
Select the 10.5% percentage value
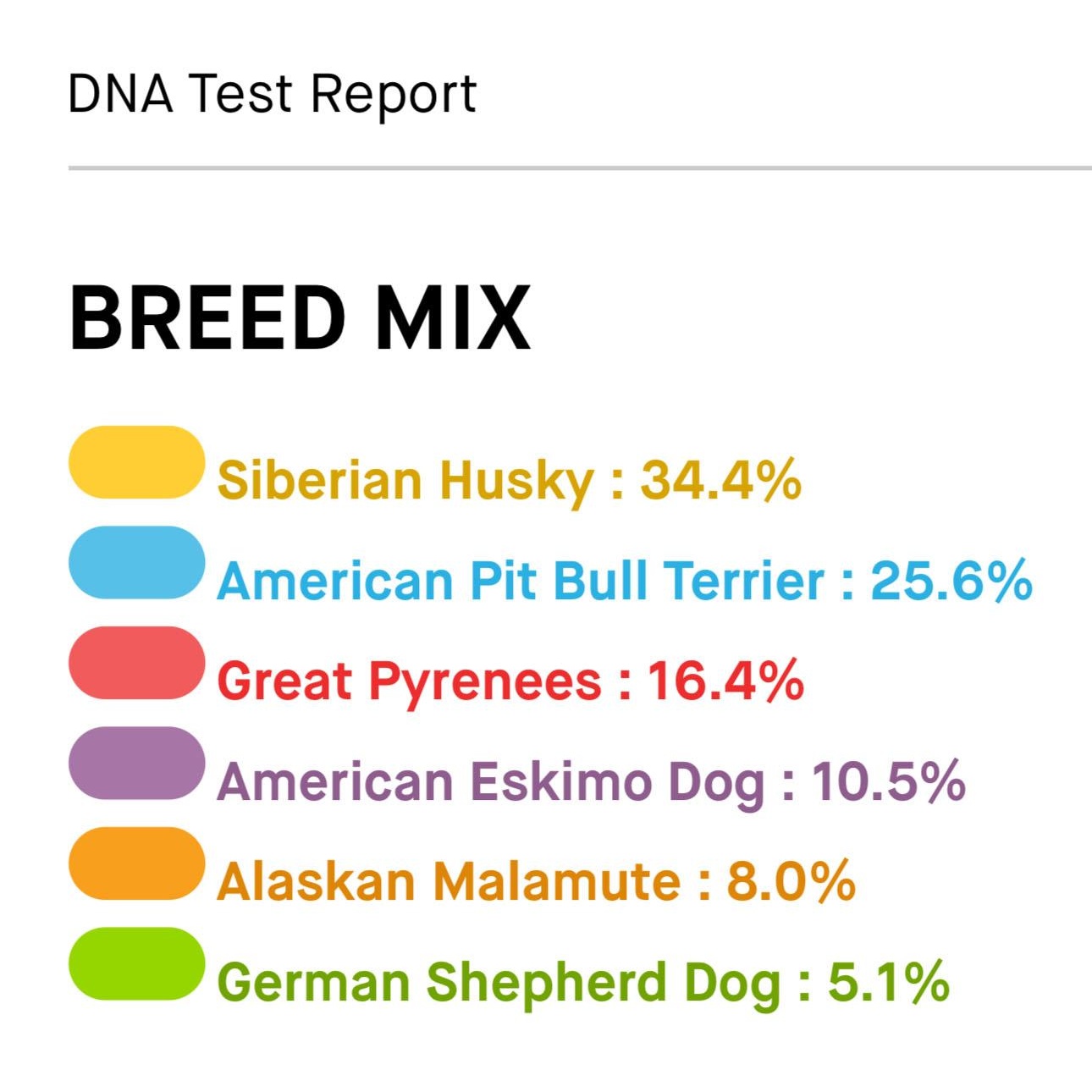(888, 781)
